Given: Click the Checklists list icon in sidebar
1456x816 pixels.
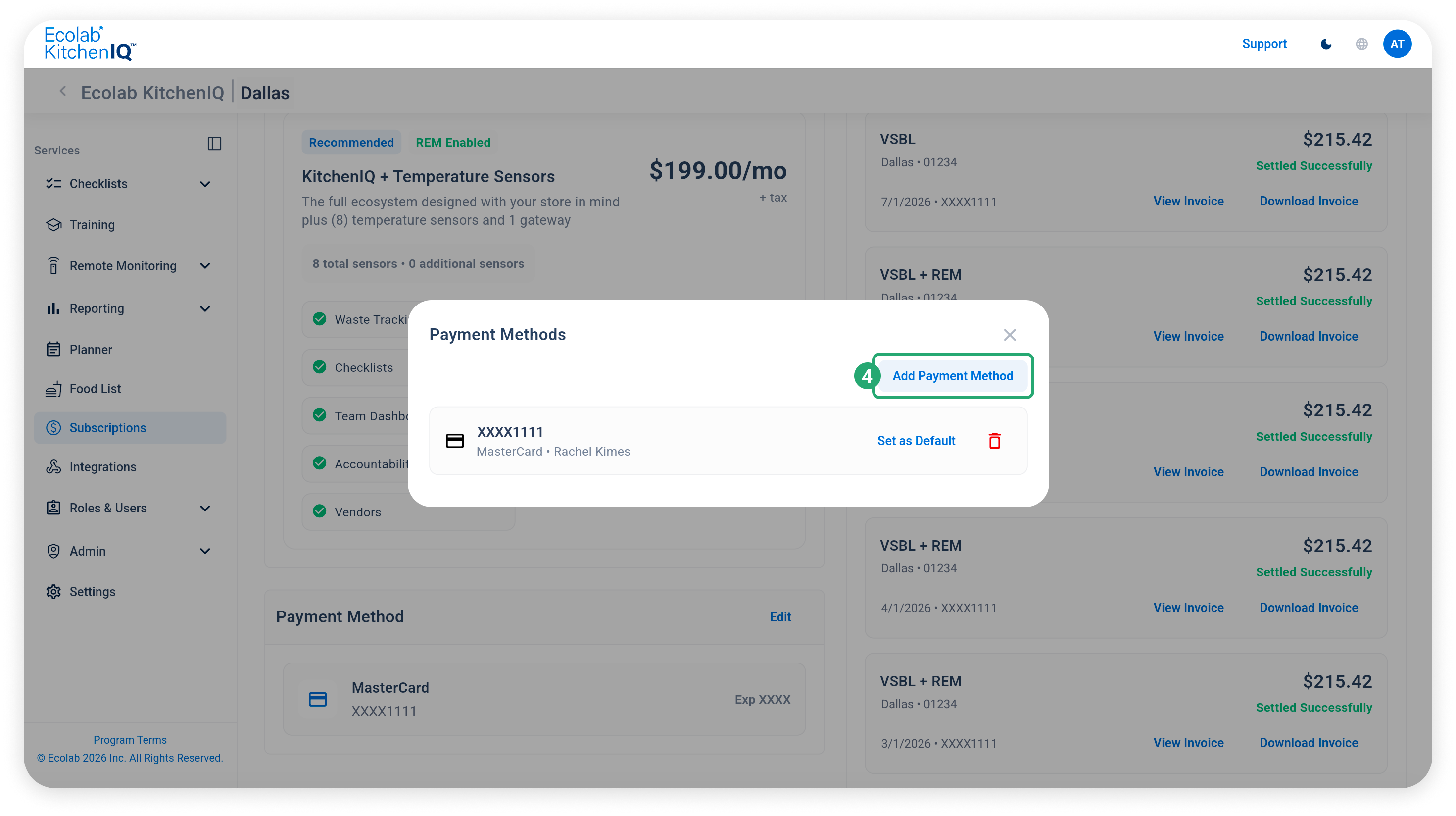Looking at the screenshot, I should click(53, 184).
